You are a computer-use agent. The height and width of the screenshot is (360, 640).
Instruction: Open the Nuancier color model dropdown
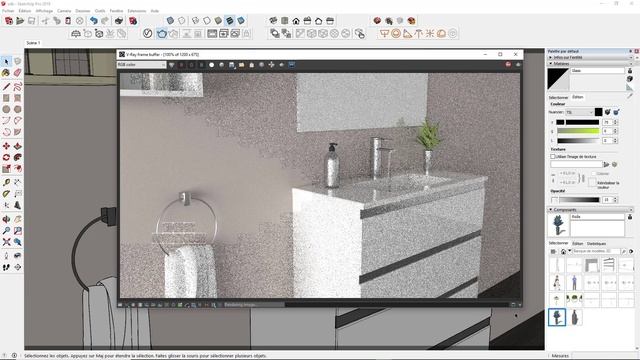[x=579, y=112]
